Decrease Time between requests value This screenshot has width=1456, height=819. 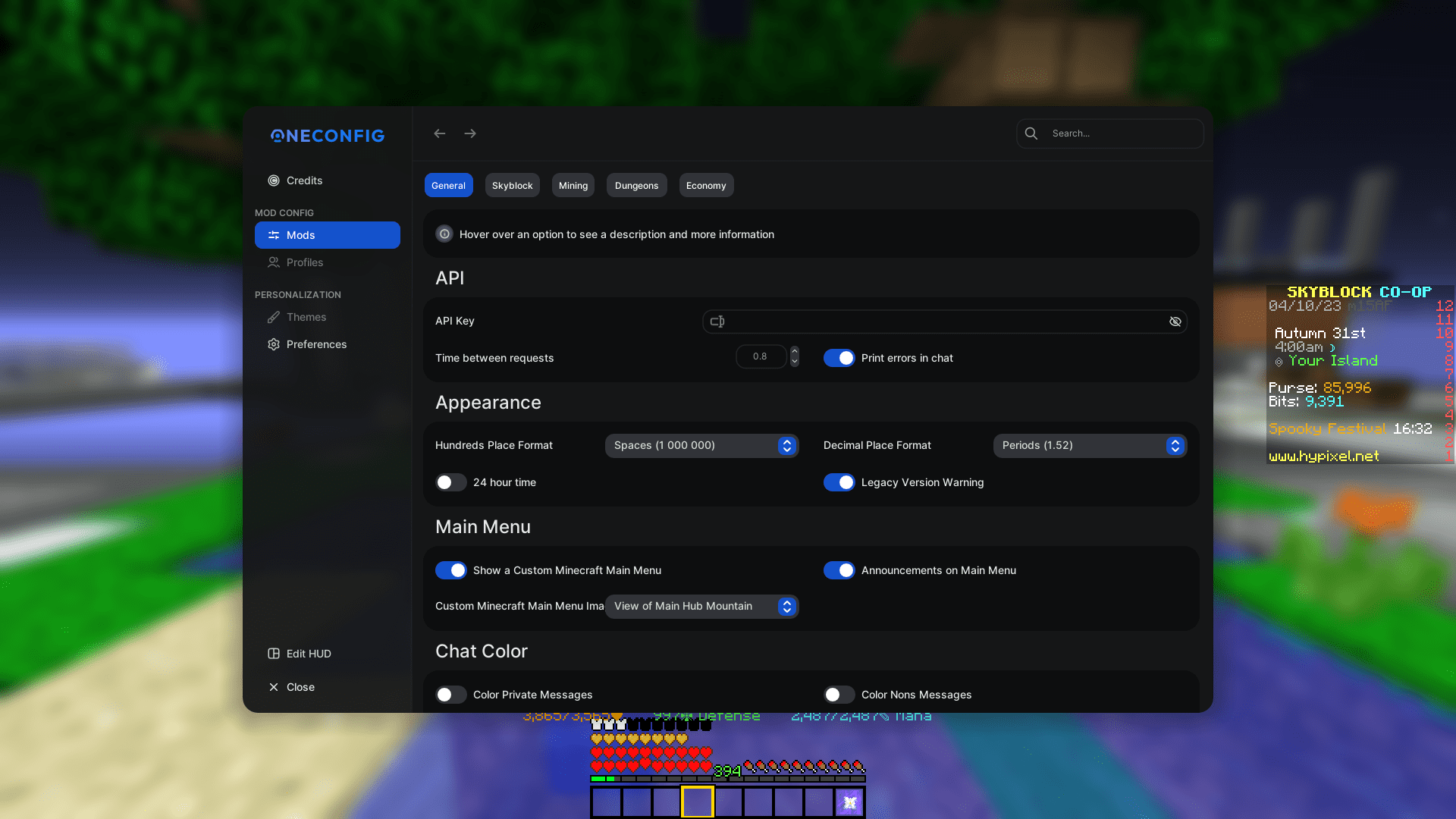[795, 362]
